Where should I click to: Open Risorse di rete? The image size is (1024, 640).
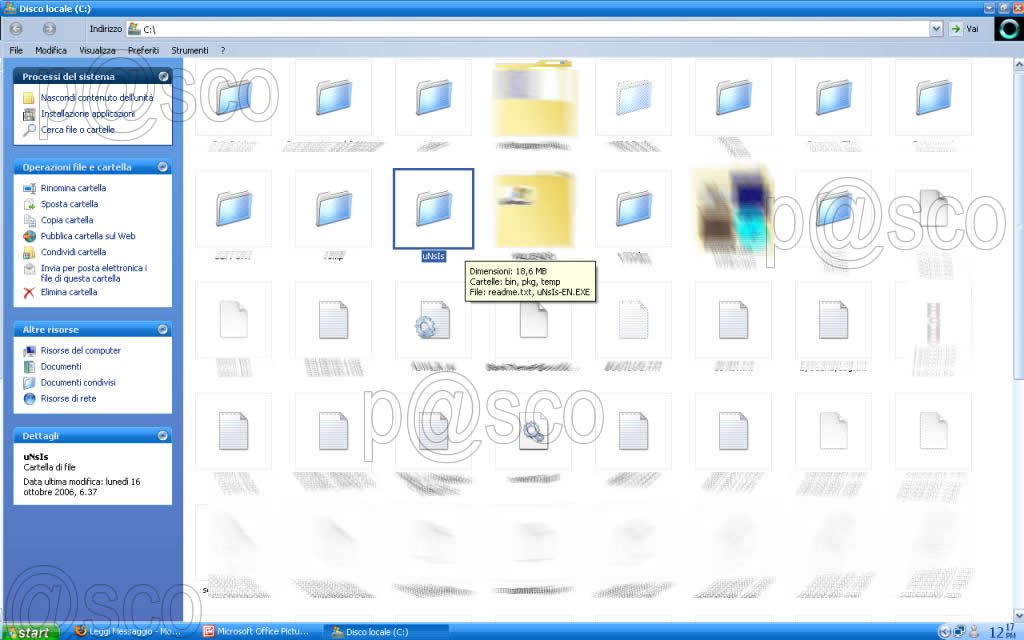(x=68, y=398)
